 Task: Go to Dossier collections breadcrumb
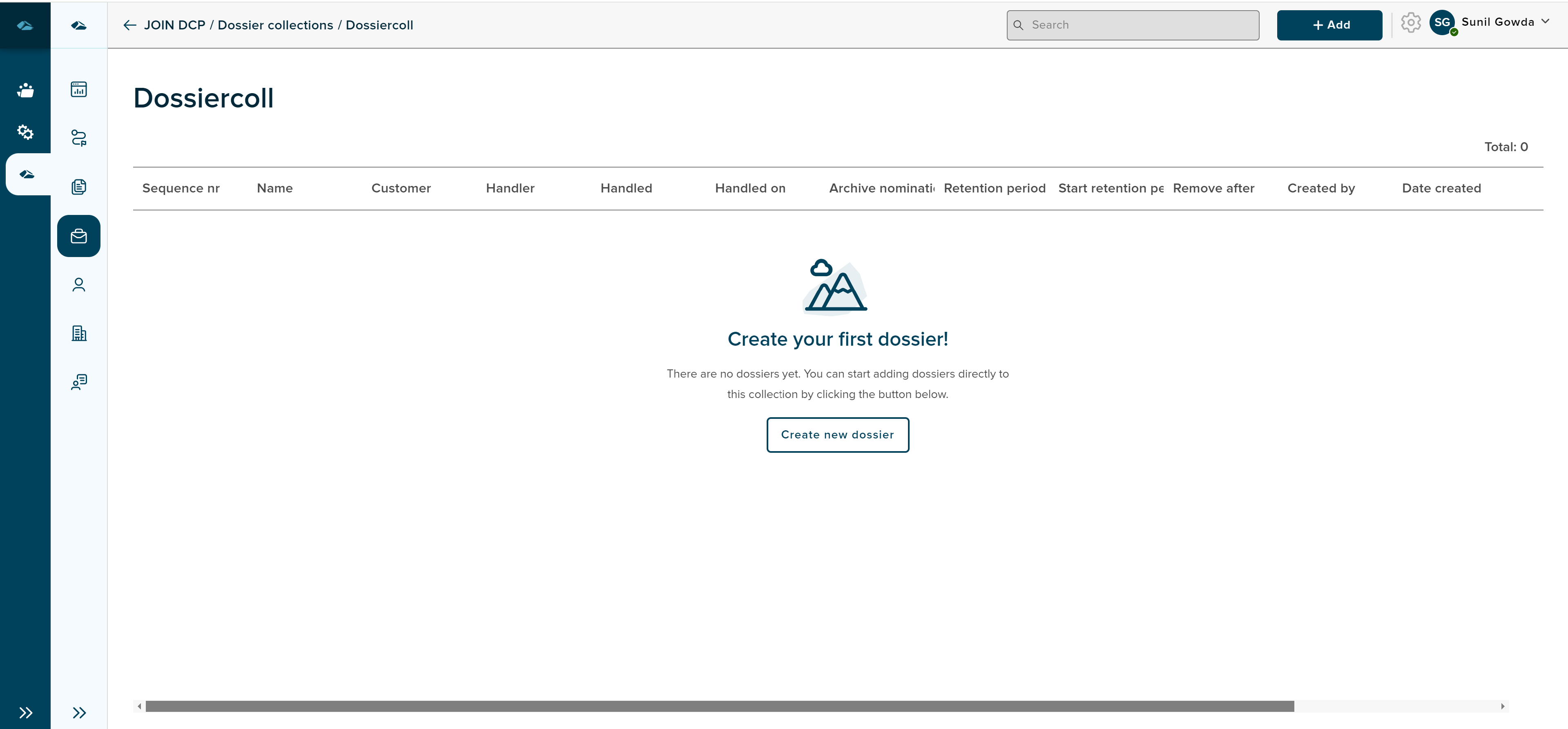[275, 25]
